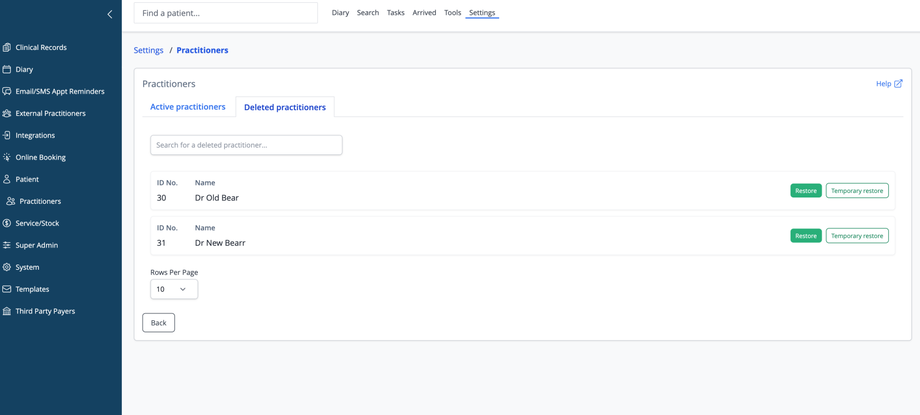
Task: Click the Diary calendar icon in sidebar
Action: (x=7, y=69)
